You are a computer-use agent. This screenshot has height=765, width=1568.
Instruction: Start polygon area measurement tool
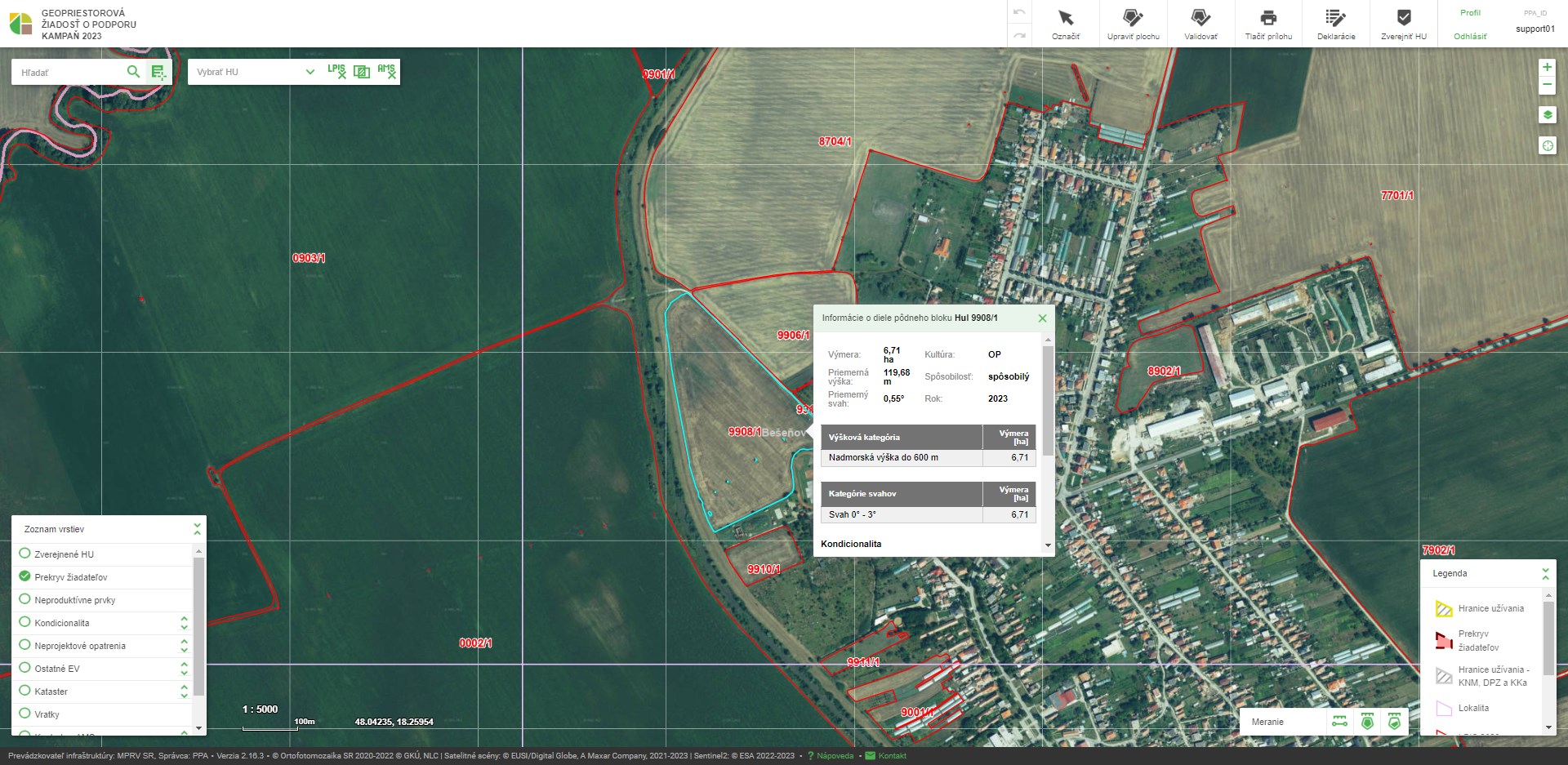coord(1367,722)
